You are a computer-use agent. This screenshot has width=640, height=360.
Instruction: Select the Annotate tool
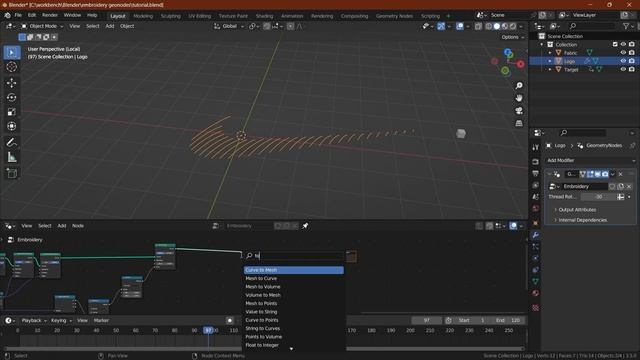pos(11,142)
